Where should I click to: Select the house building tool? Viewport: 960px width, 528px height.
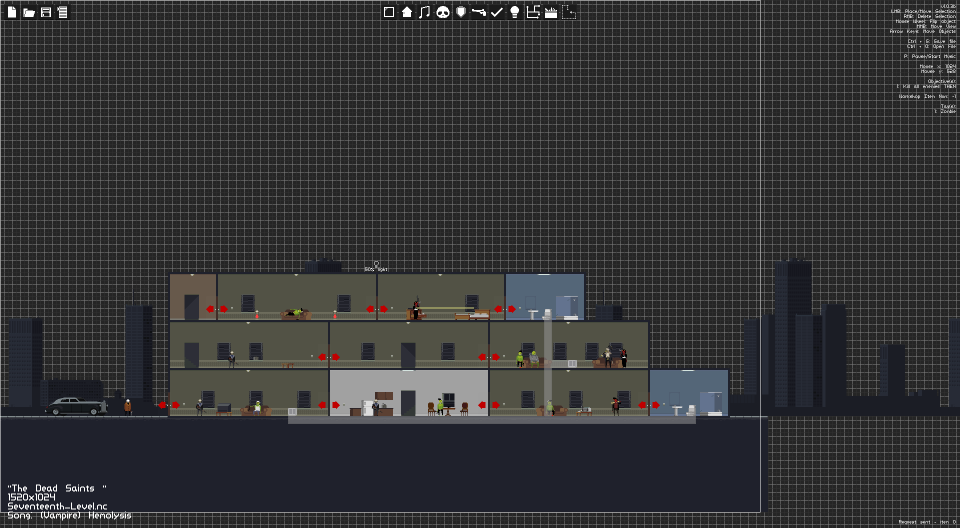[x=407, y=12]
